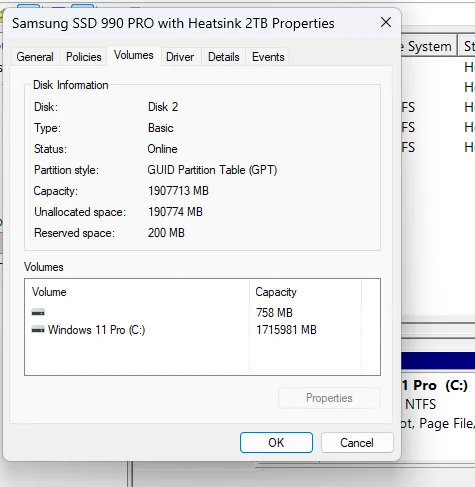This screenshot has height=487, width=475.
Task: Click the System column header in Disk Management
Action: (429, 46)
